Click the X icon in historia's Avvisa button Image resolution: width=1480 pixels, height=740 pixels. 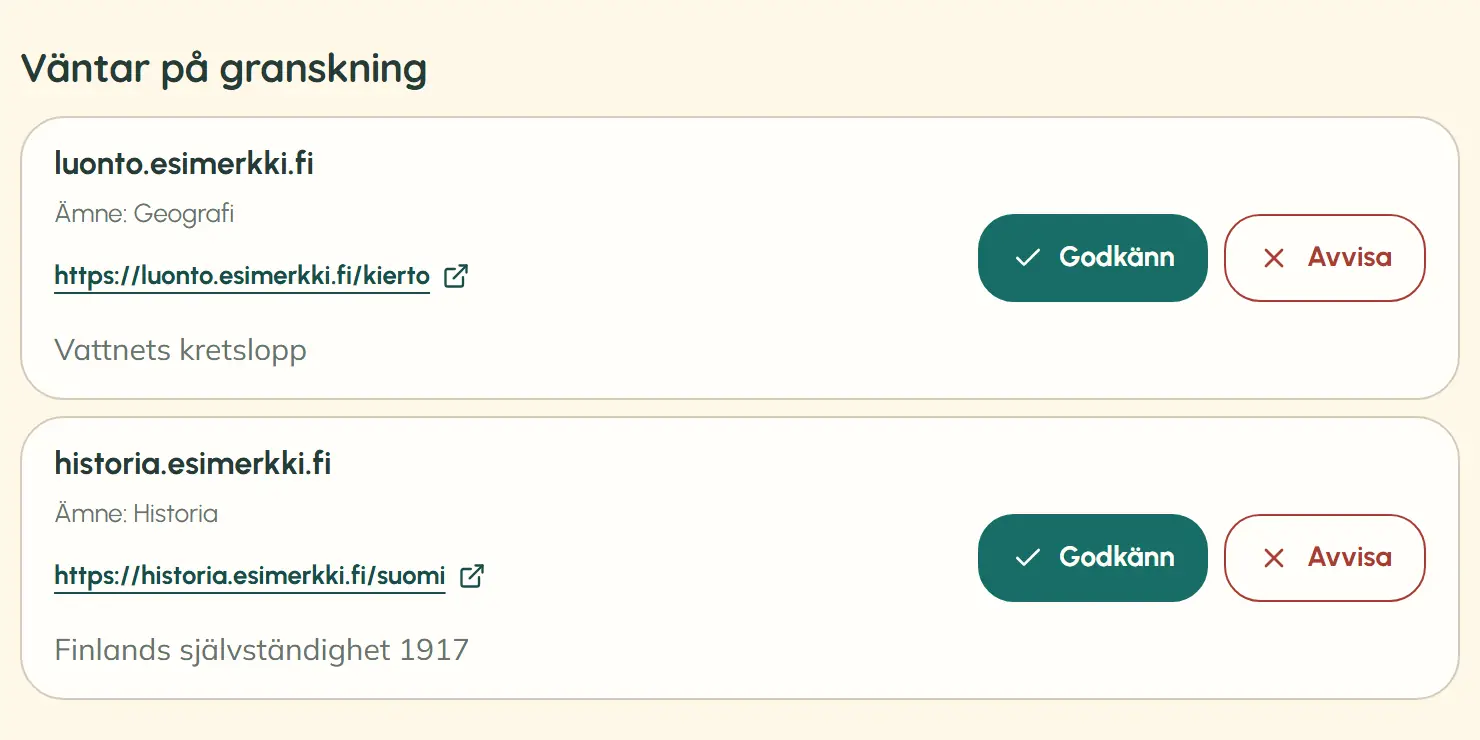(1274, 558)
